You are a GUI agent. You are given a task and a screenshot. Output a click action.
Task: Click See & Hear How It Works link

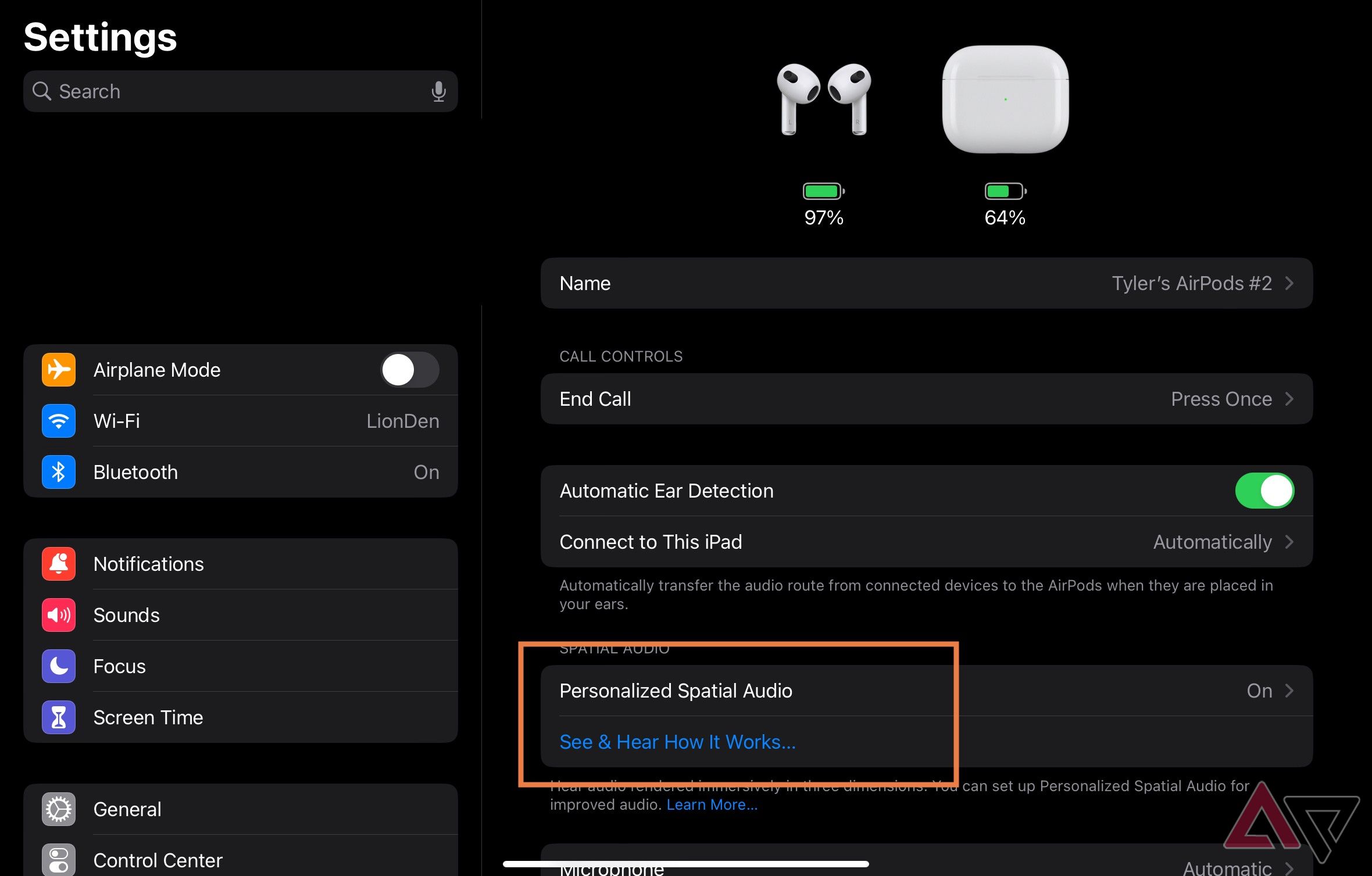(x=677, y=742)
